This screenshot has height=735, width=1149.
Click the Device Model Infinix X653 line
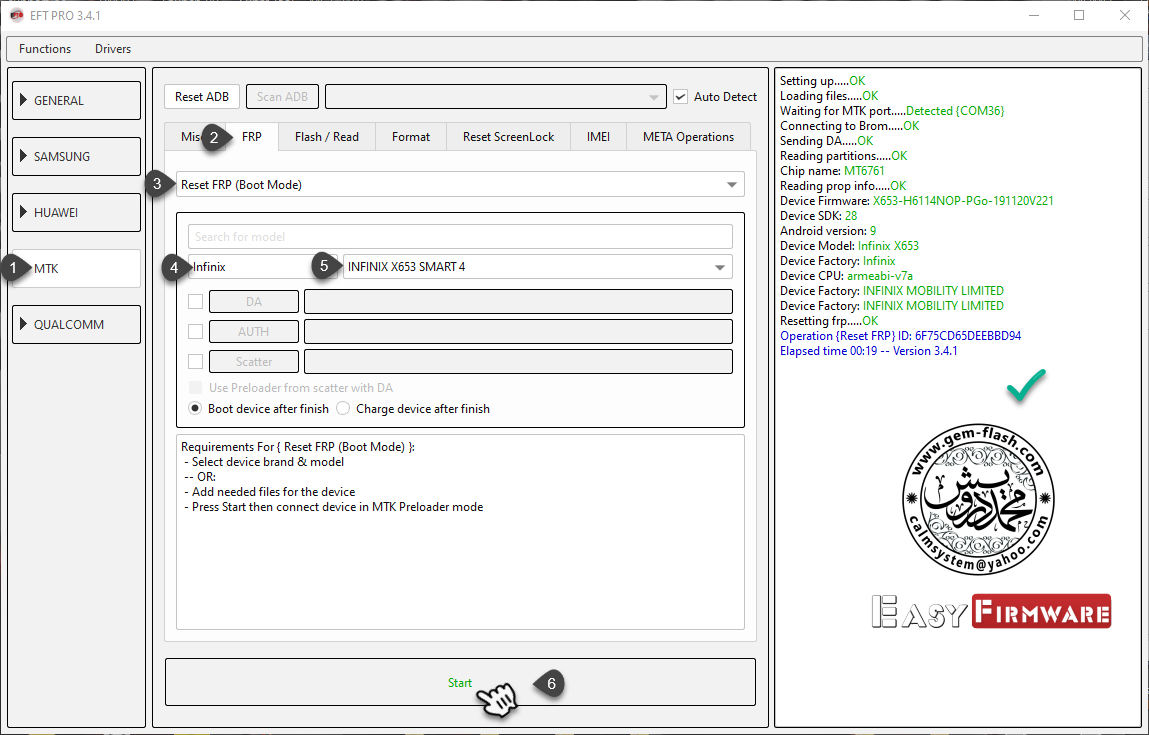pyautogui.click(x=849, y=245)
